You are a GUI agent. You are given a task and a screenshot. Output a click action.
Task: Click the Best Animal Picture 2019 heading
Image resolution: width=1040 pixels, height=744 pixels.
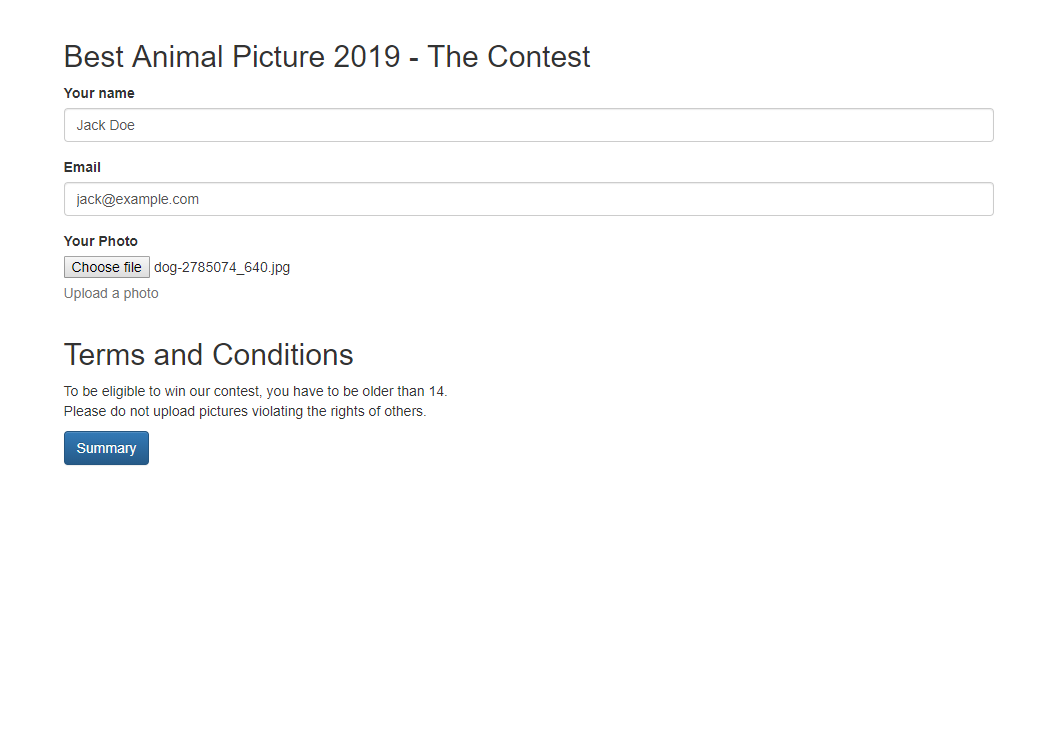point(326,57)
